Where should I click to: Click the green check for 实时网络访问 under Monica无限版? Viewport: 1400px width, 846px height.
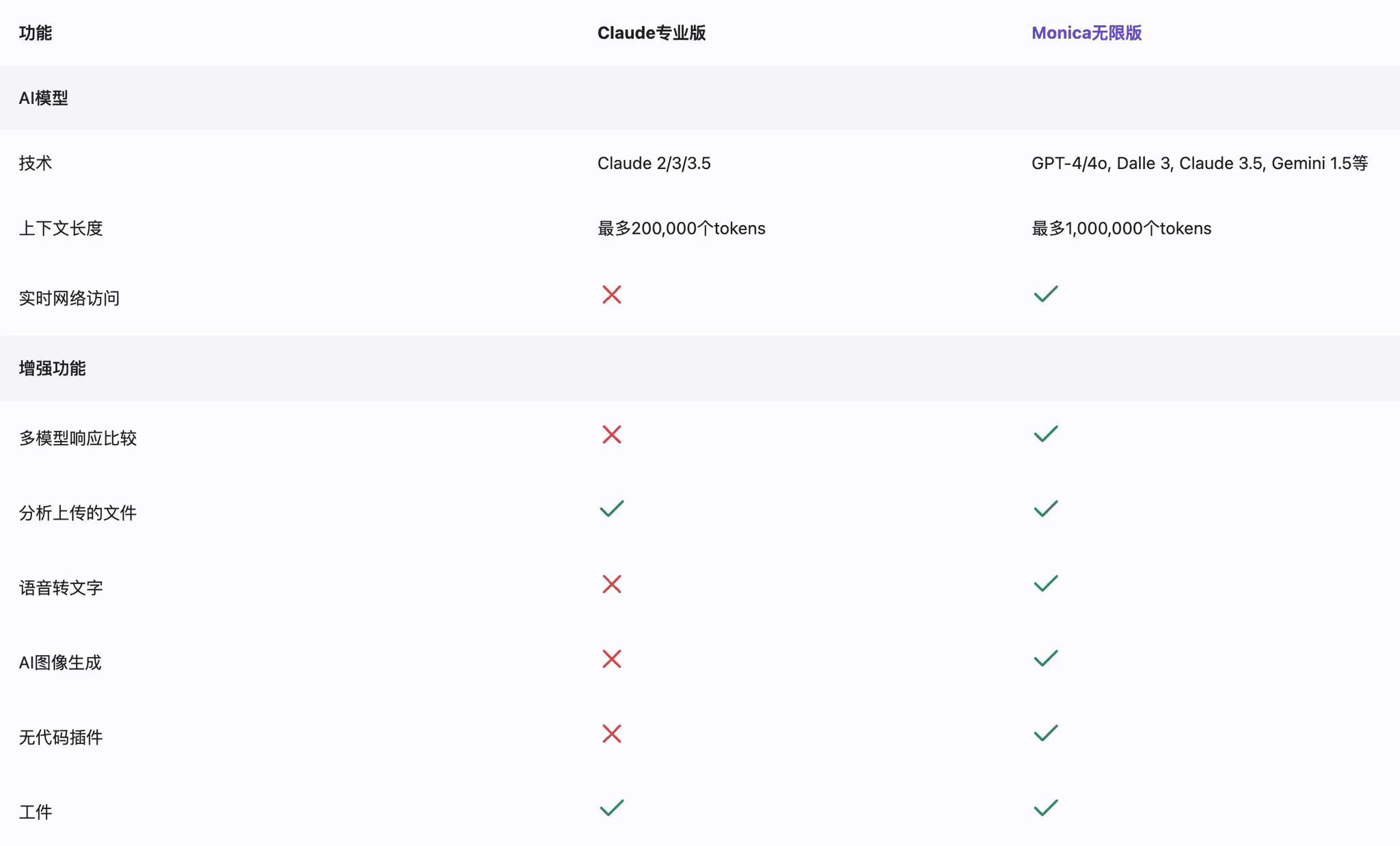point(1046,294)
